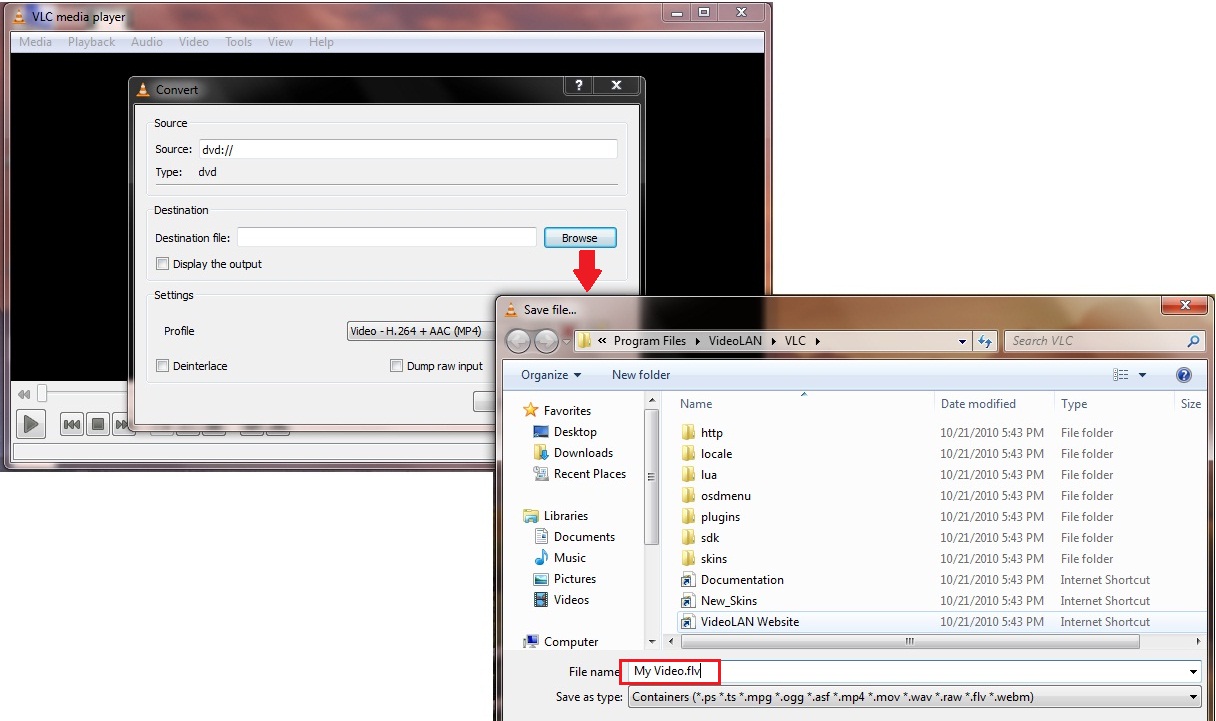Viewport: 1216px width, 721px height.
Task: Select Desktop in the navigation pane
Action: pos(575,432)
